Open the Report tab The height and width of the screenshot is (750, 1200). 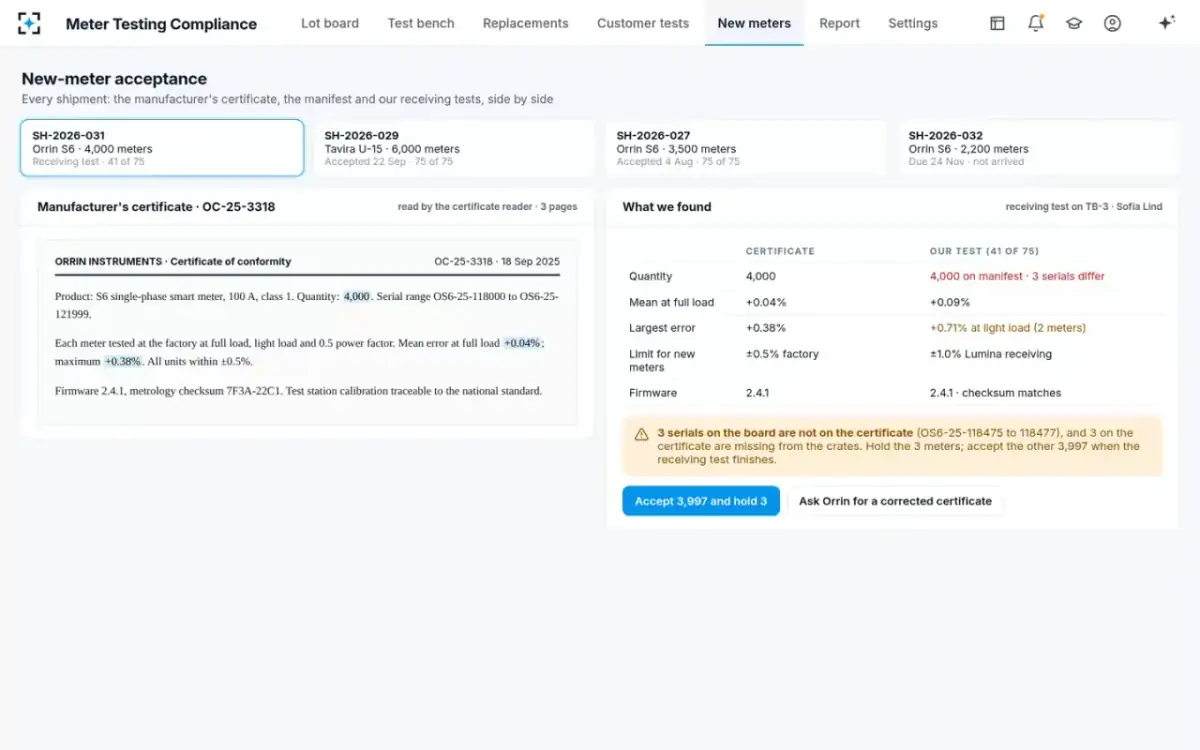tap(839, 23)
